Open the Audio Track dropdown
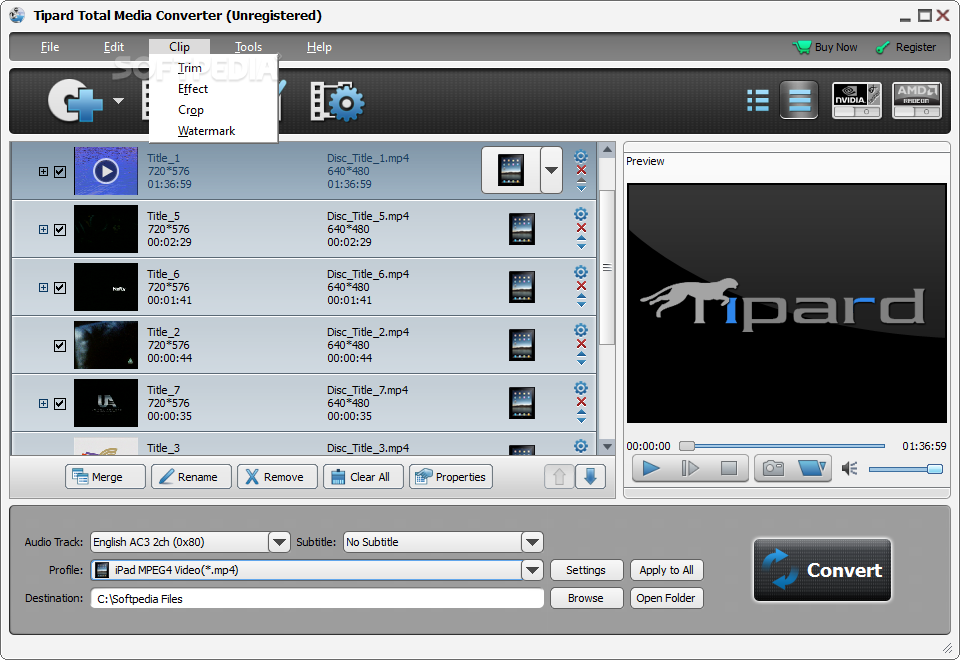This screenshot has width=960, height=660. pyautogui.click(x=279, y=542)
